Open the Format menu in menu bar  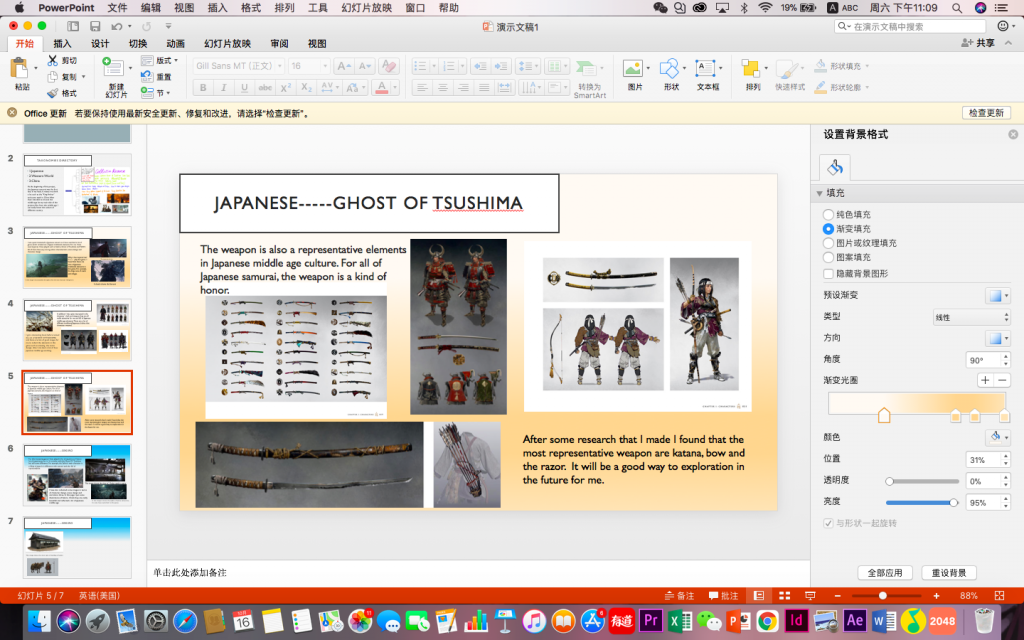pos(251,8)
